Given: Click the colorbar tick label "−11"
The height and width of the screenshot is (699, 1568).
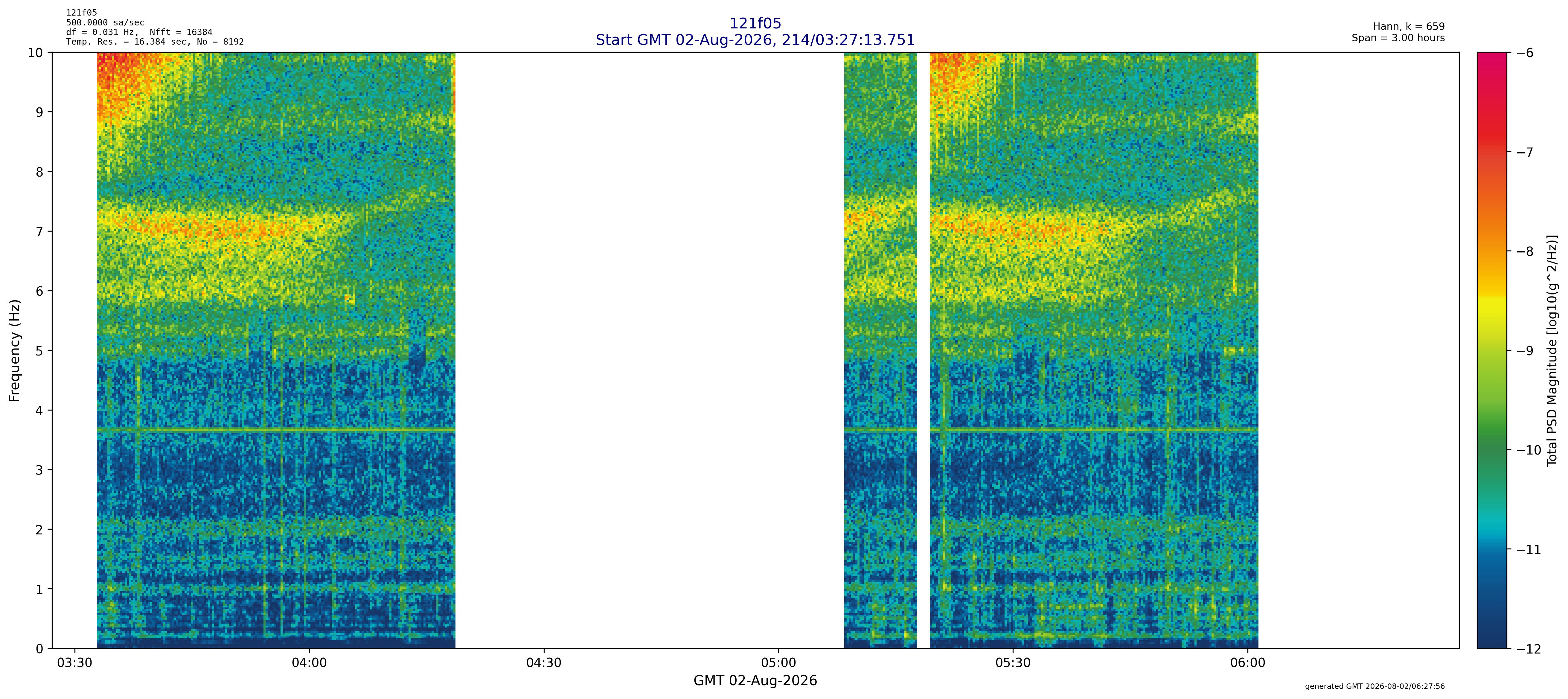Looking at the screenshot, I should pyautogui.click(x=1529, y=550).
